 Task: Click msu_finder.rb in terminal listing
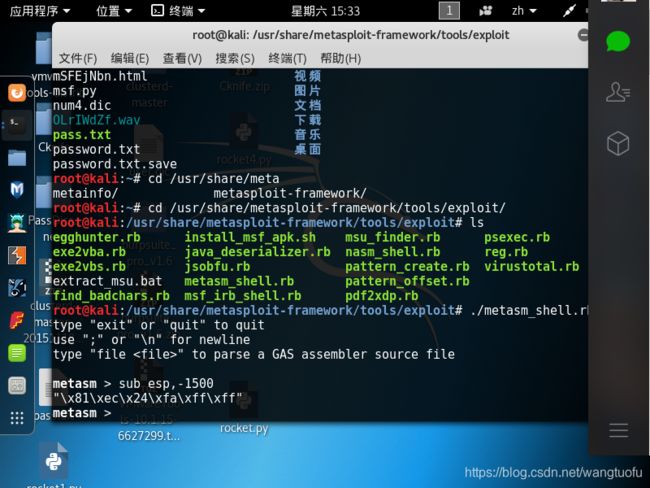(x=393, y=237)
